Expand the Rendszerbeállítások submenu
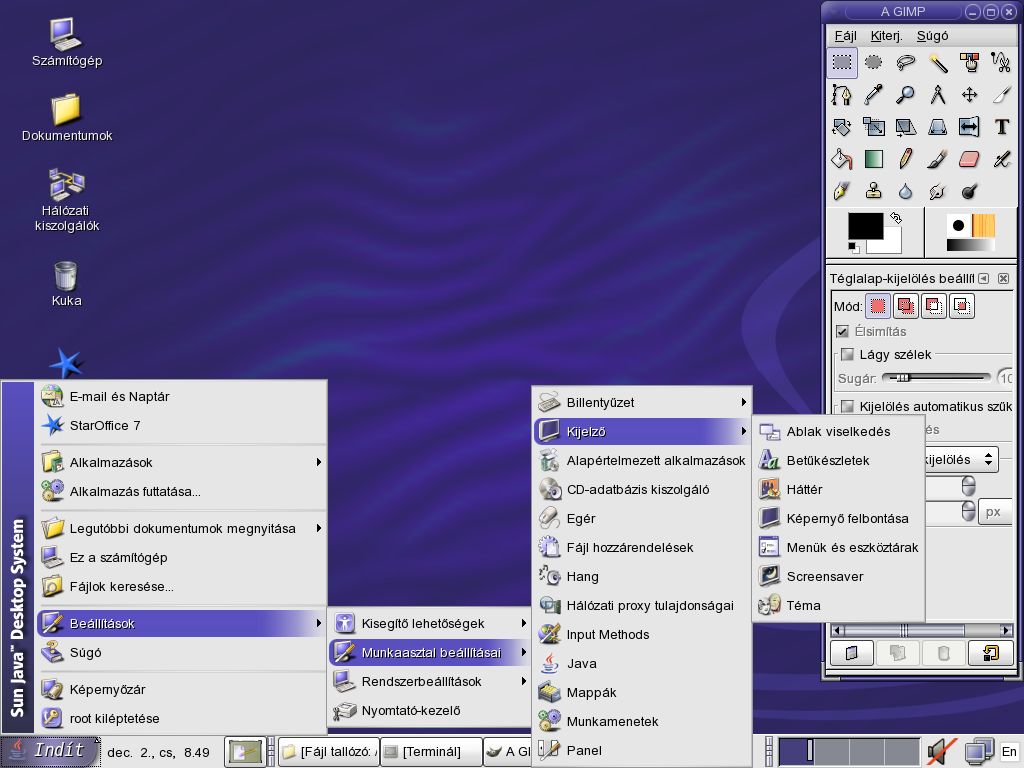 pos(431,681)
